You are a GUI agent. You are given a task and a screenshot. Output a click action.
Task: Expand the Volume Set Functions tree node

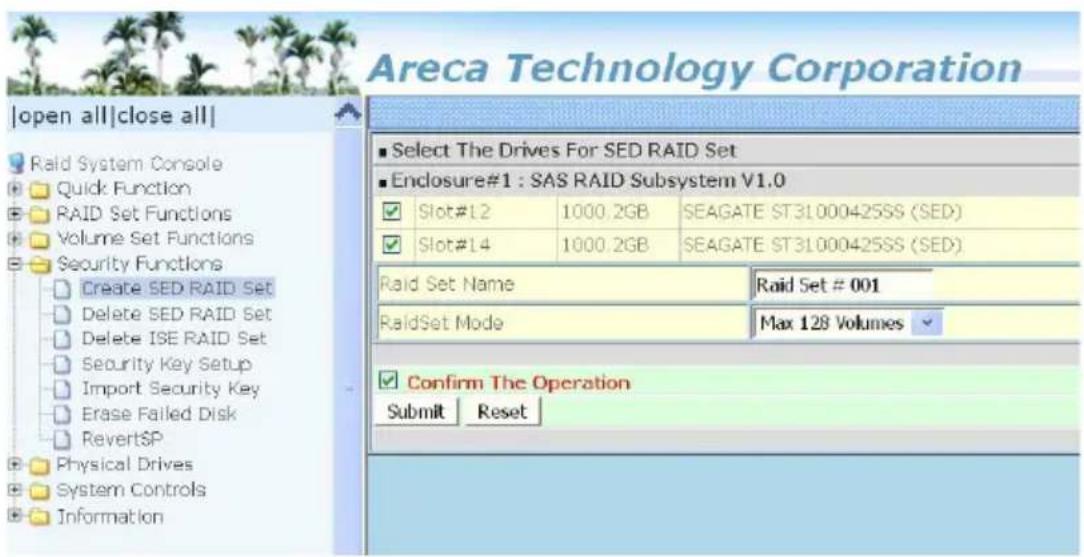coord(15,238)
